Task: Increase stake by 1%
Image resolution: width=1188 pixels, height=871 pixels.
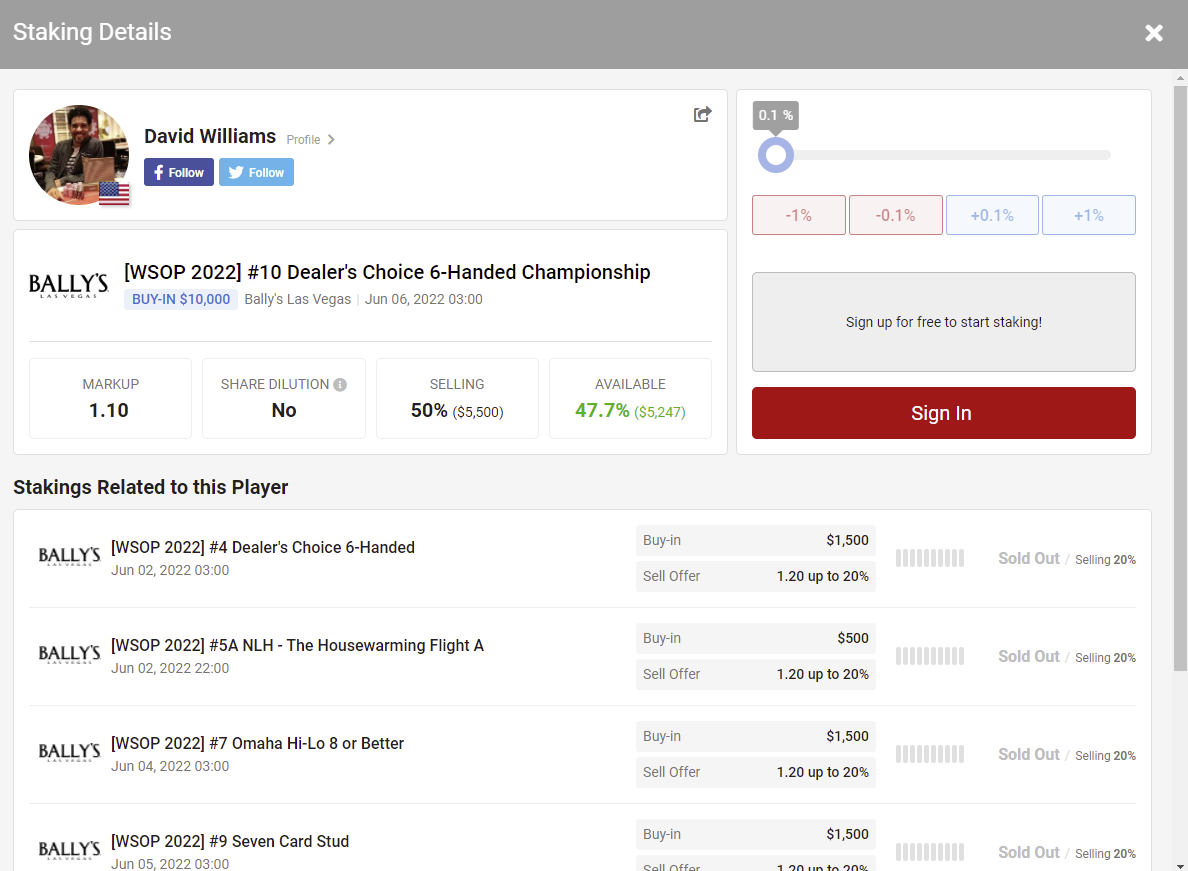Action: 1089,215
